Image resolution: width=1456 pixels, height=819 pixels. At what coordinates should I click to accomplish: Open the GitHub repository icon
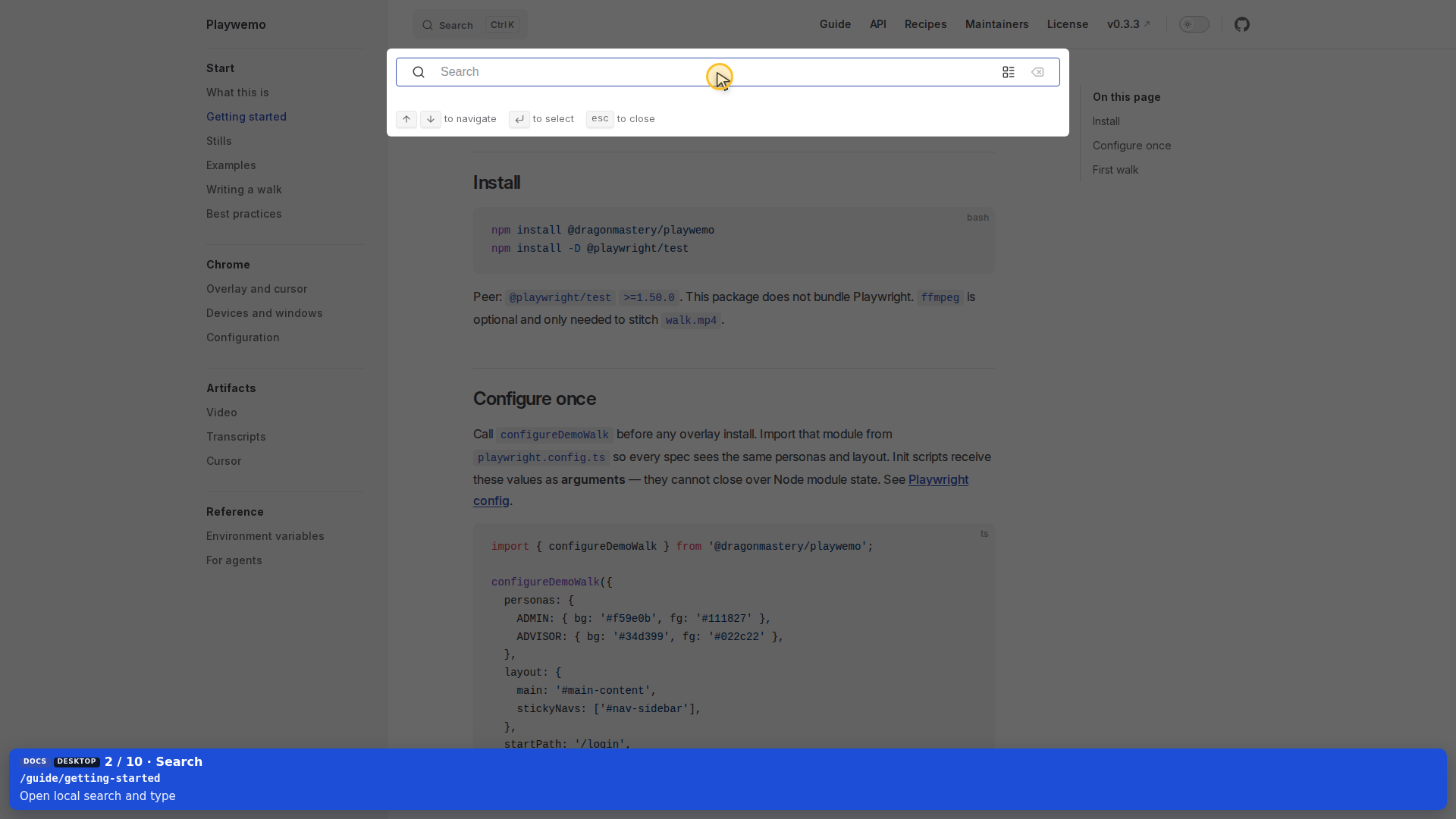coord(1241,24)
